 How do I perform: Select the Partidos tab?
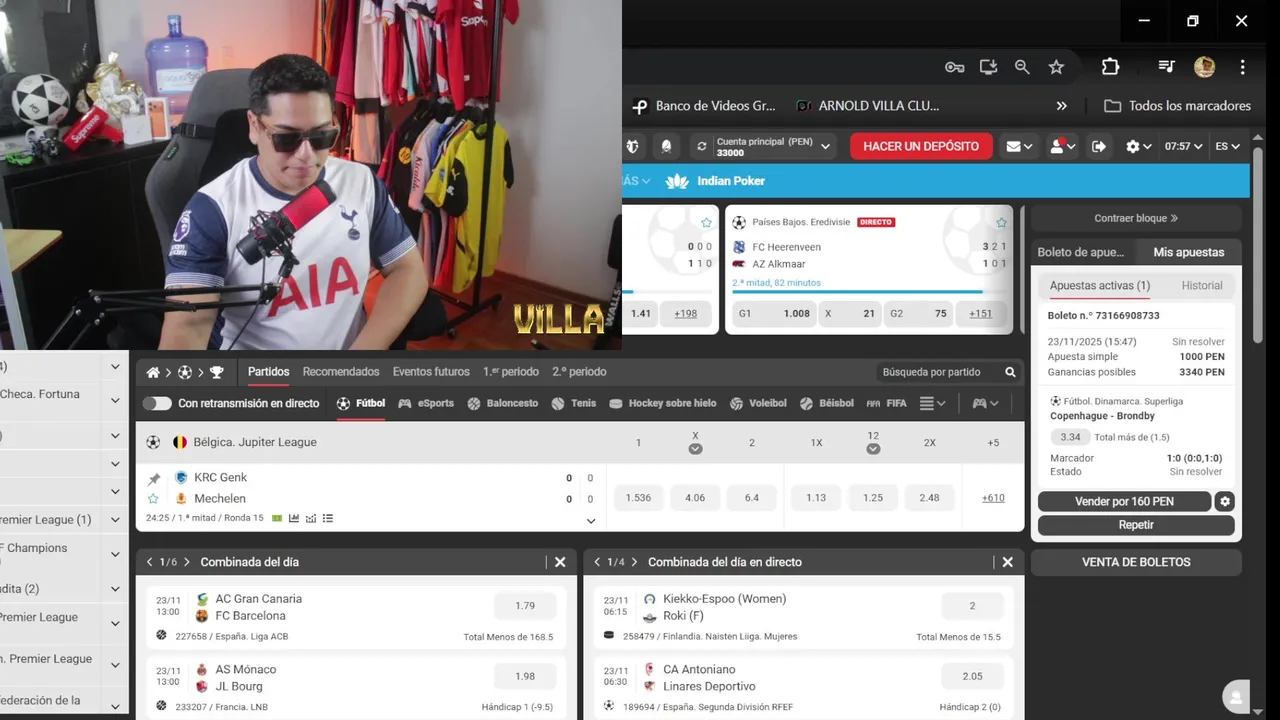(269, 372)
